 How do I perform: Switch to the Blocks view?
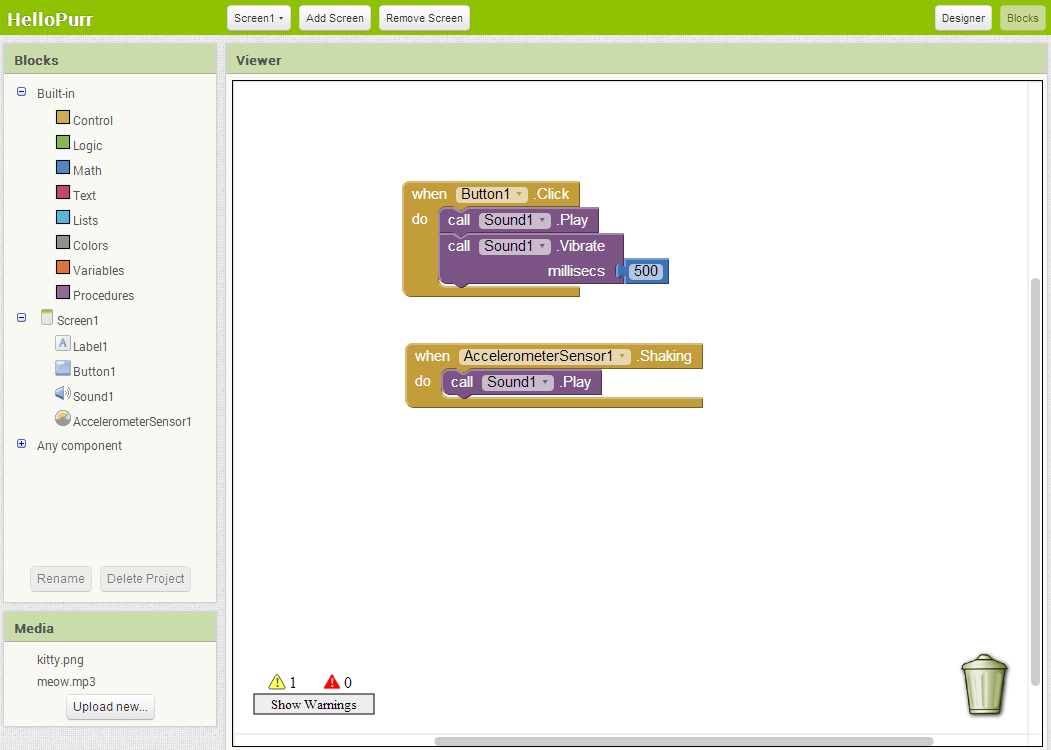click(x=1022, y=18)
